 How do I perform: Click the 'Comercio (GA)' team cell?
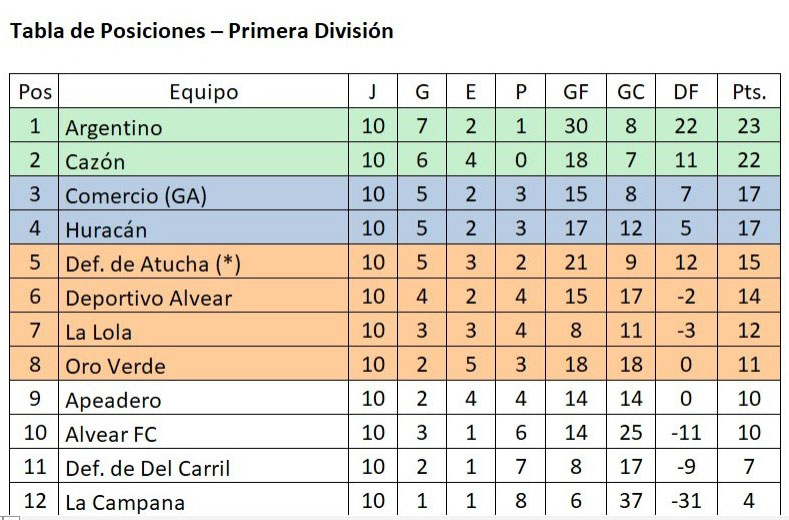[203, 194]
